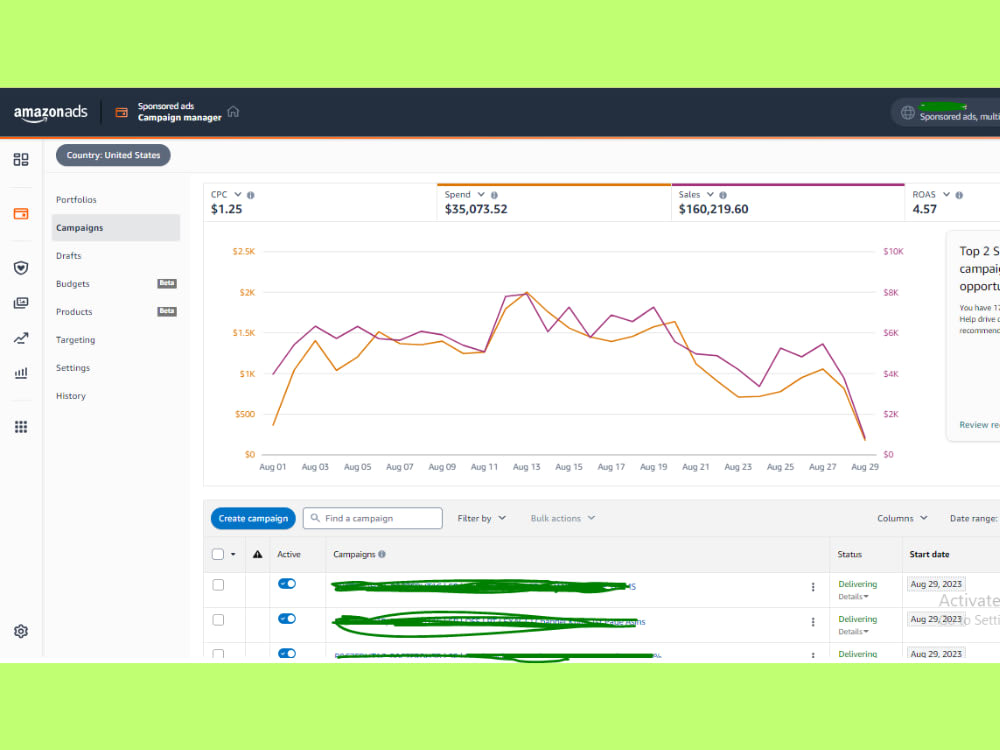Check the first campaign row checkbox
This screenshot has height=750, width=1000.
(218, 585)
